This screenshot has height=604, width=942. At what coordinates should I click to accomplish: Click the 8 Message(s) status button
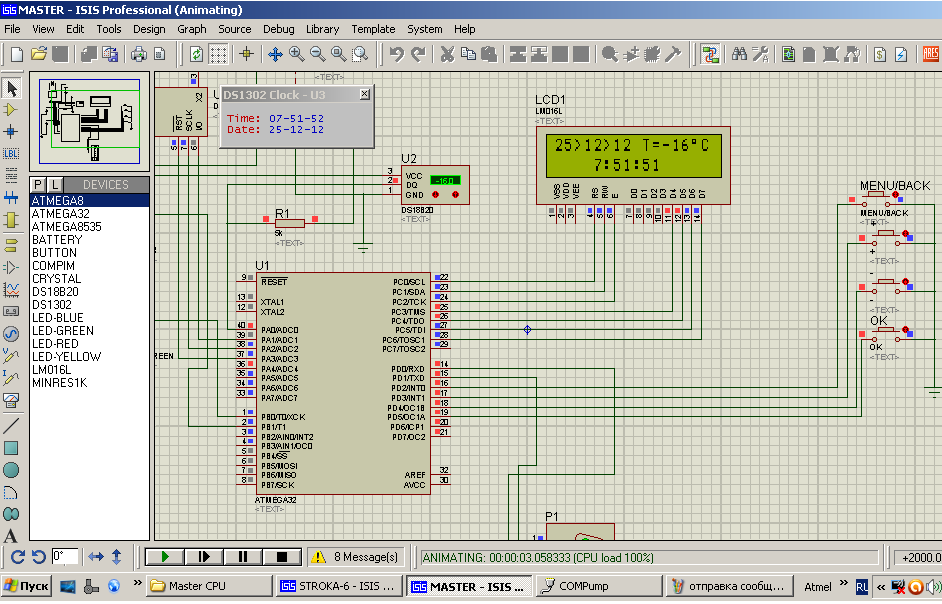(357, 557)
